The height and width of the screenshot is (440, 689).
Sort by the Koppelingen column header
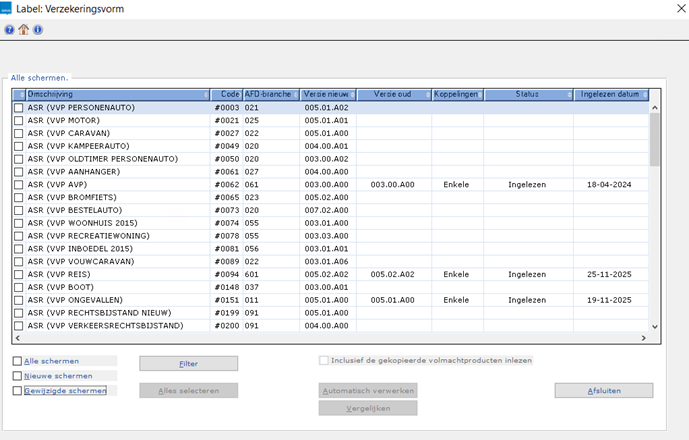(x=458, y=95)
